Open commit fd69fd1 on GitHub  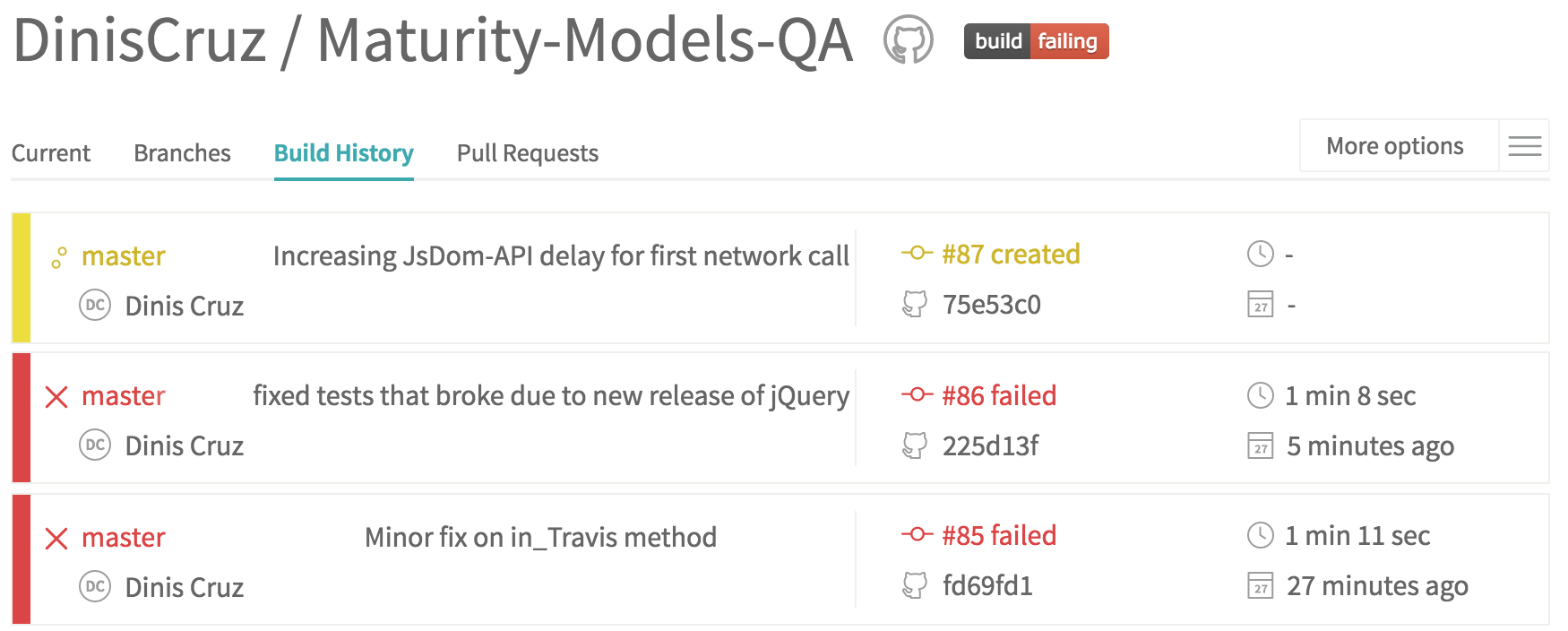(x=987, y=585)
